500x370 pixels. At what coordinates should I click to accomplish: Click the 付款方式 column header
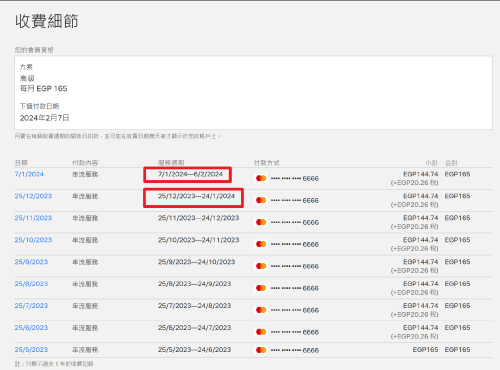coord(266,163)
